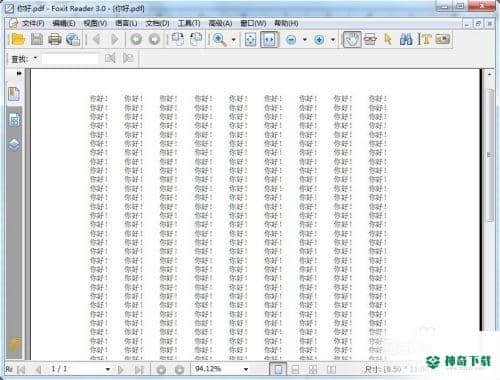Click the find previous icon
500x380 pixels.
click(110, 58)
